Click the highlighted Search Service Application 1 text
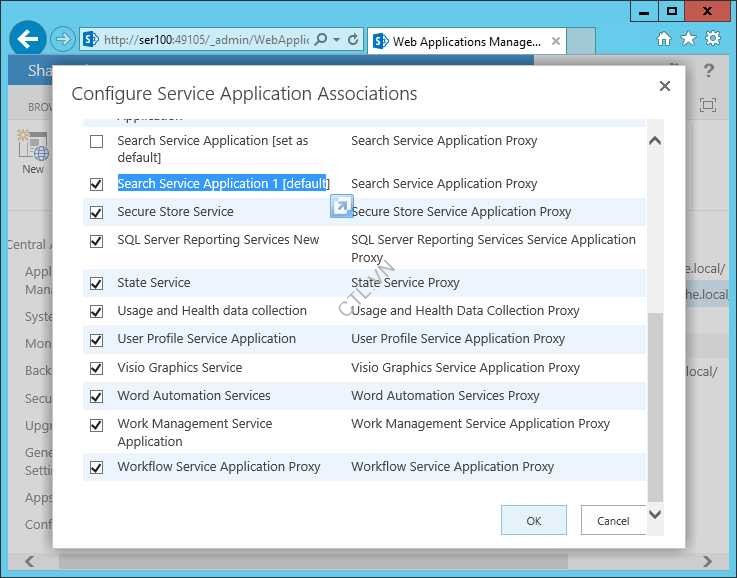 pyautogui.click(x=222, y=183)
